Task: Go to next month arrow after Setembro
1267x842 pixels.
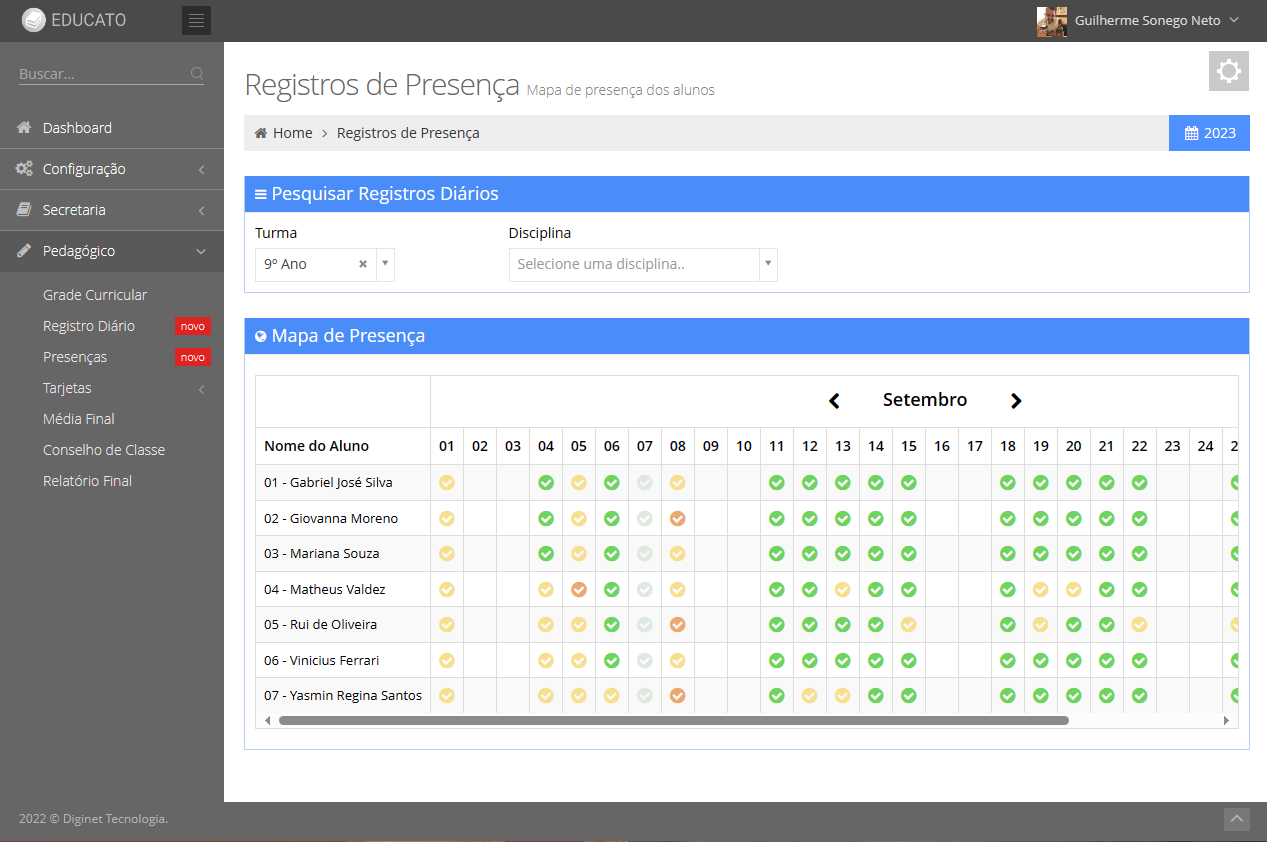Action: point(1016,401)
